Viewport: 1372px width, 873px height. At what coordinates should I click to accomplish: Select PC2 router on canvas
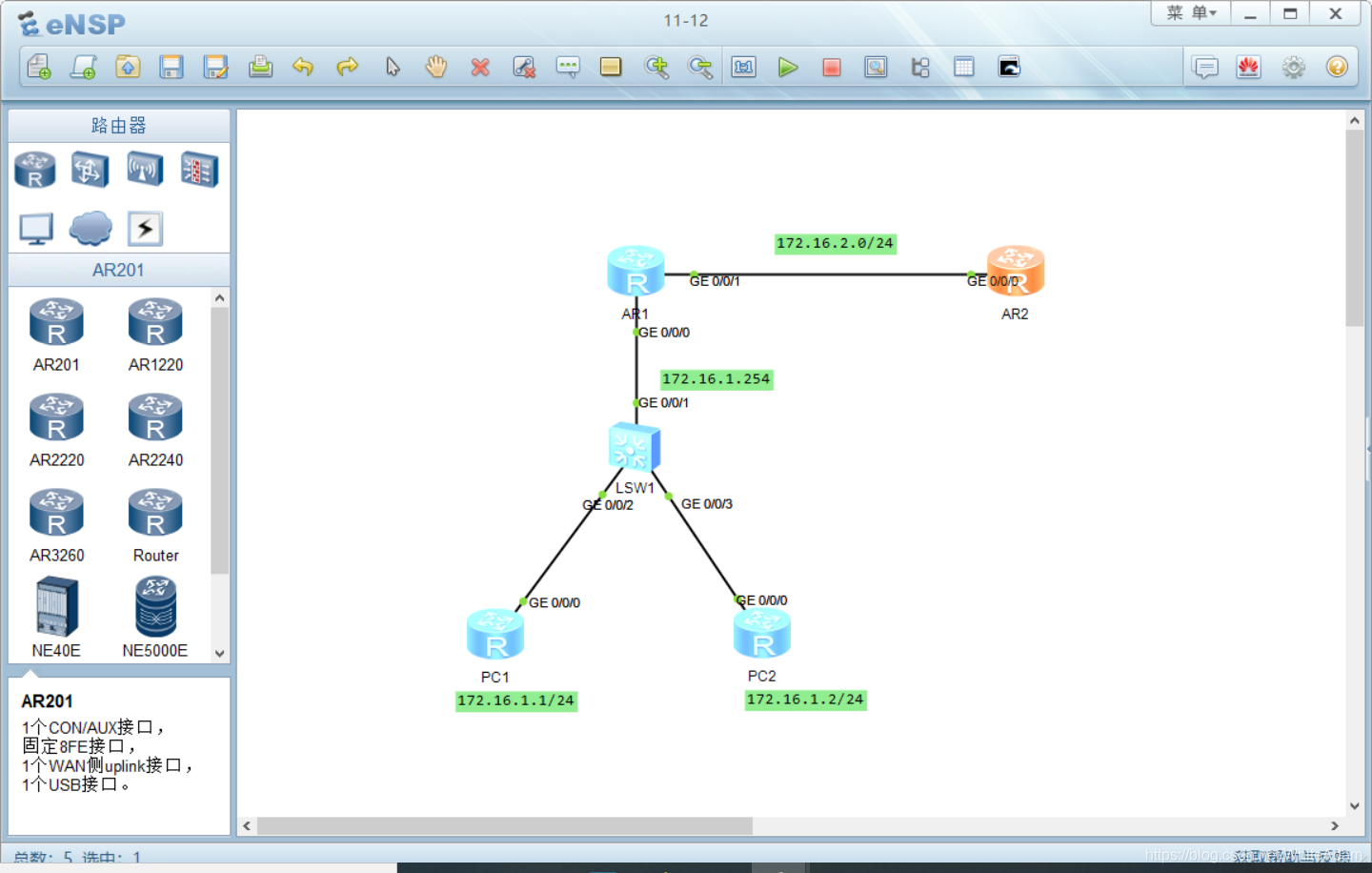(x=762, y=634)
